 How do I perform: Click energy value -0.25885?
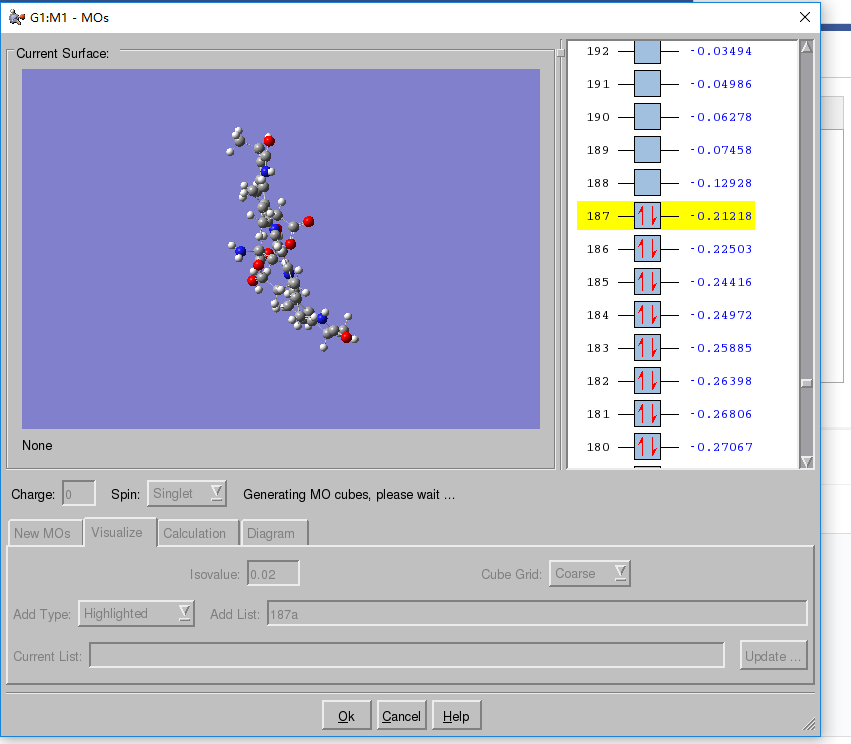(x=721, y=348)
